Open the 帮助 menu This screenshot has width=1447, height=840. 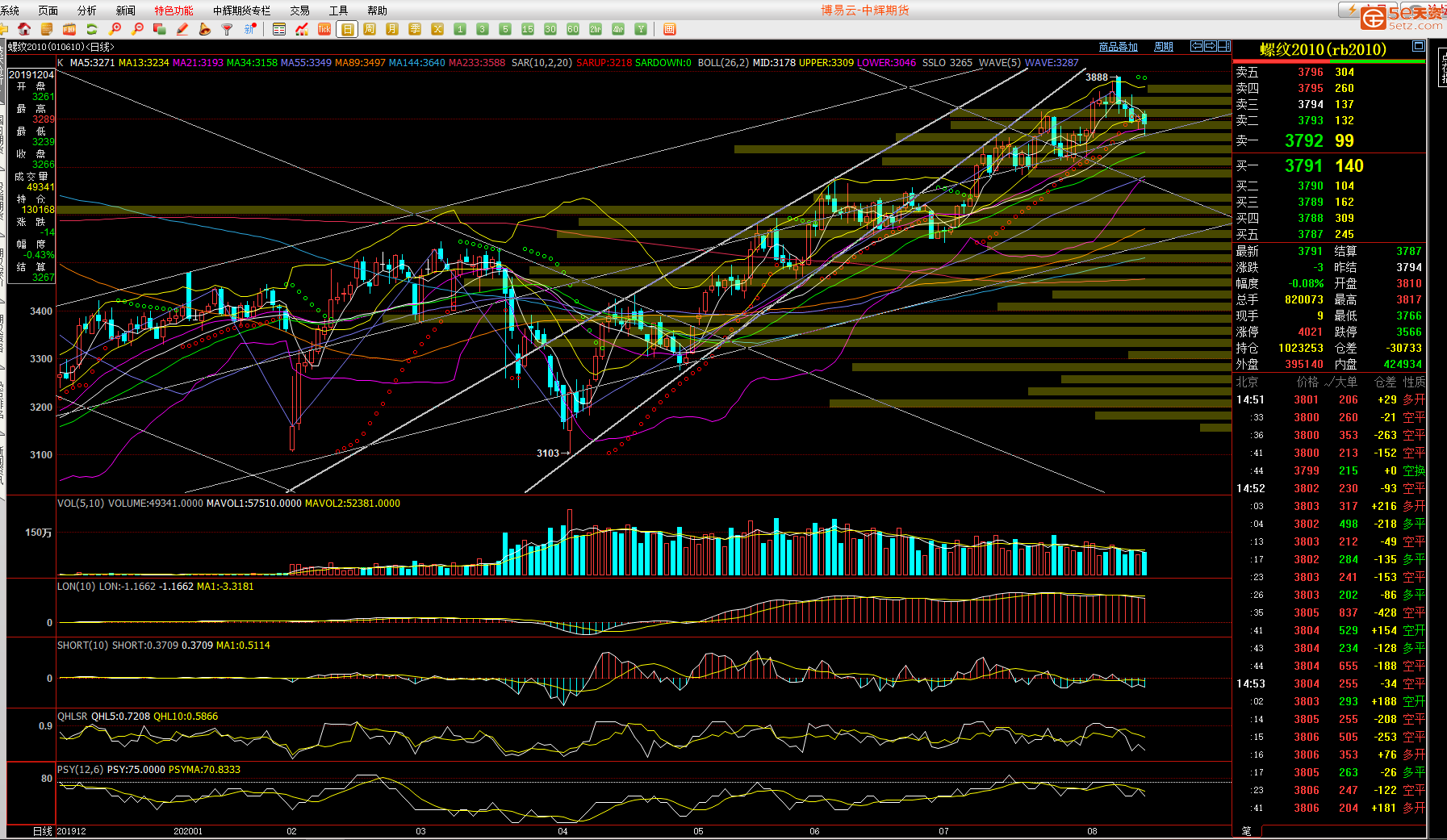click(x=378, y=10)
